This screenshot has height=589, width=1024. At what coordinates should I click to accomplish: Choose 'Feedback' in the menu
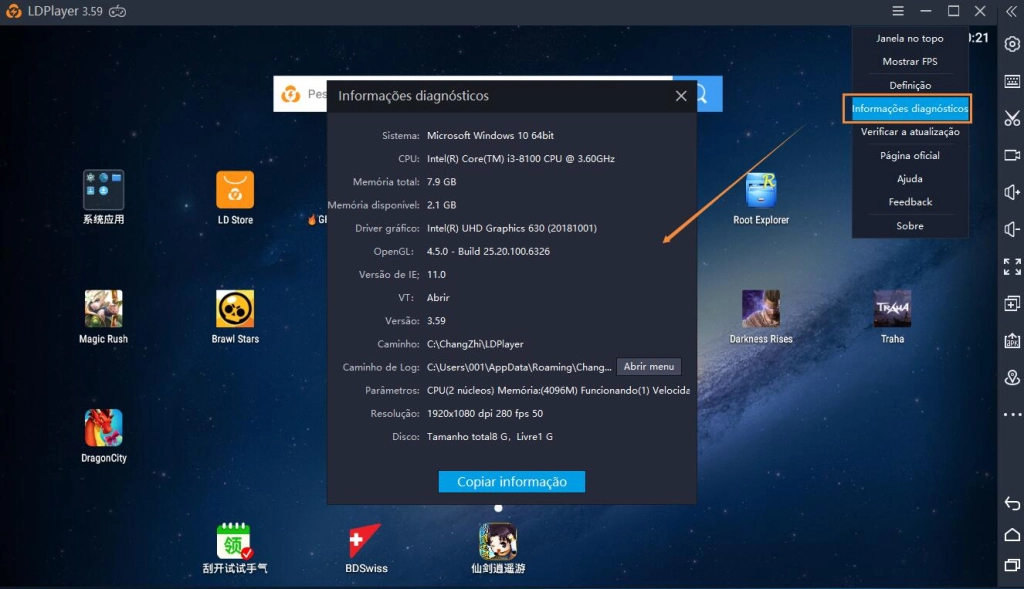pos(910,202)
